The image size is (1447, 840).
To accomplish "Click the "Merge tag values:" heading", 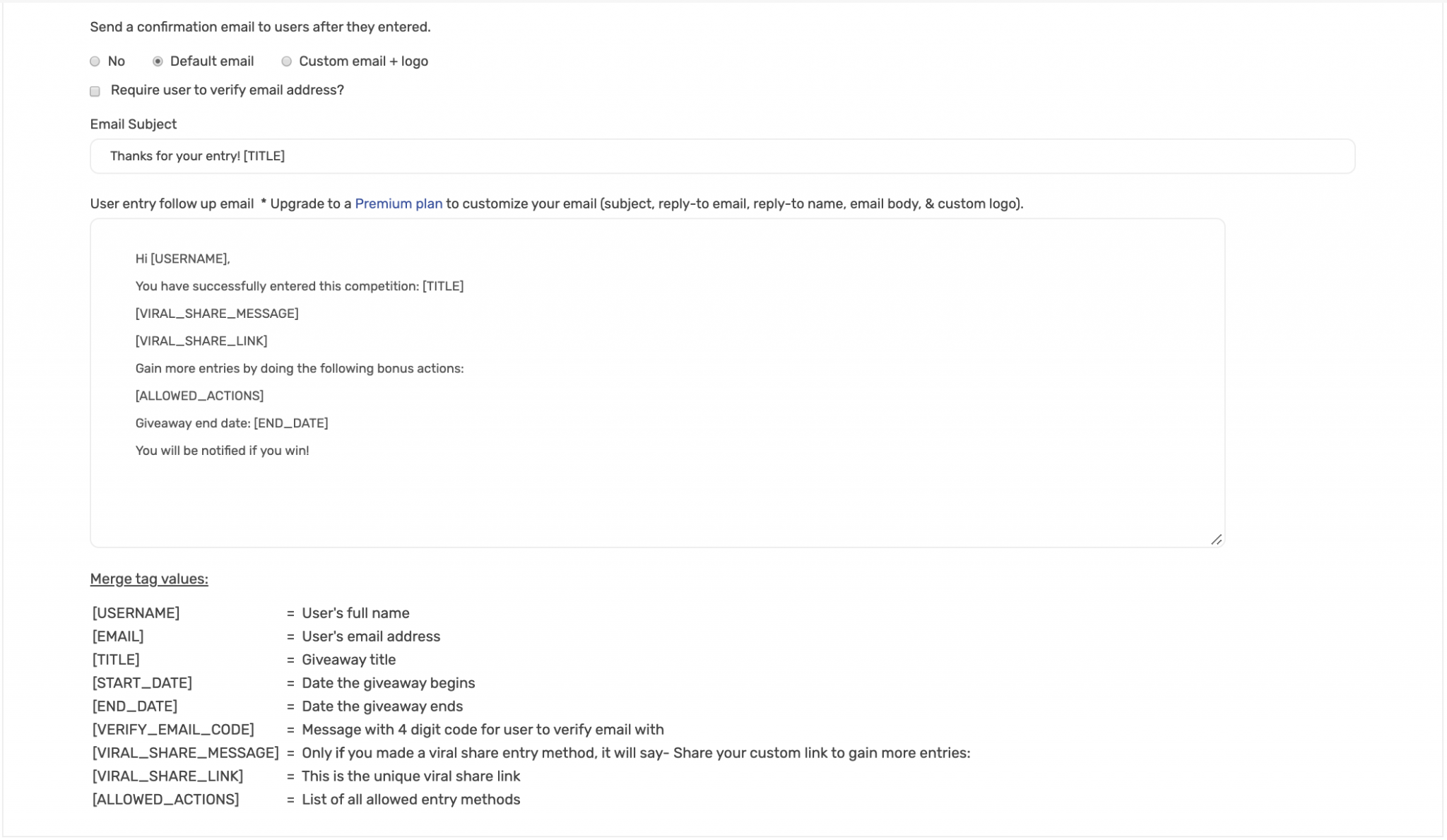I will (149, 578).
